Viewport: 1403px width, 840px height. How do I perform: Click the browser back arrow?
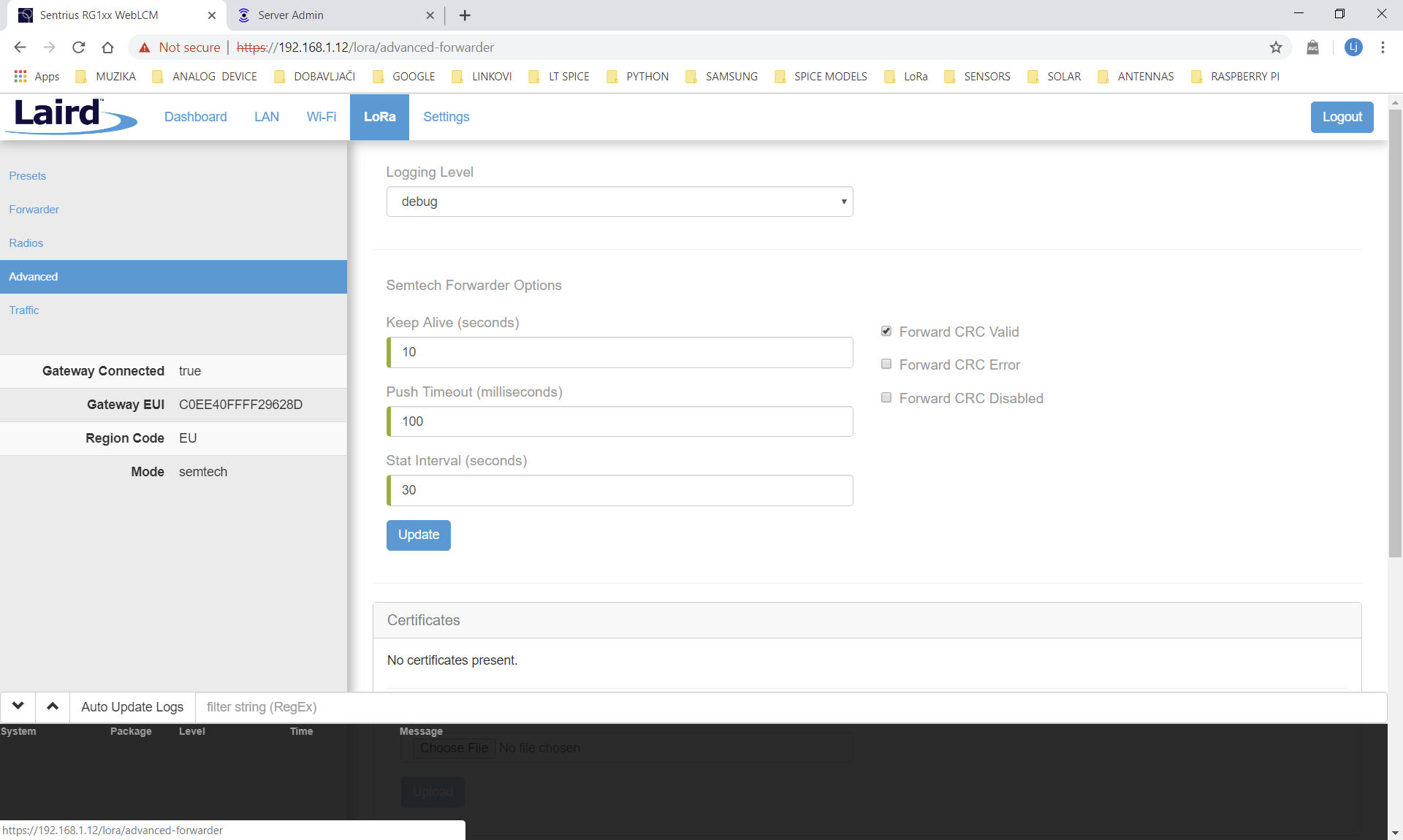[x=20, y=47]
